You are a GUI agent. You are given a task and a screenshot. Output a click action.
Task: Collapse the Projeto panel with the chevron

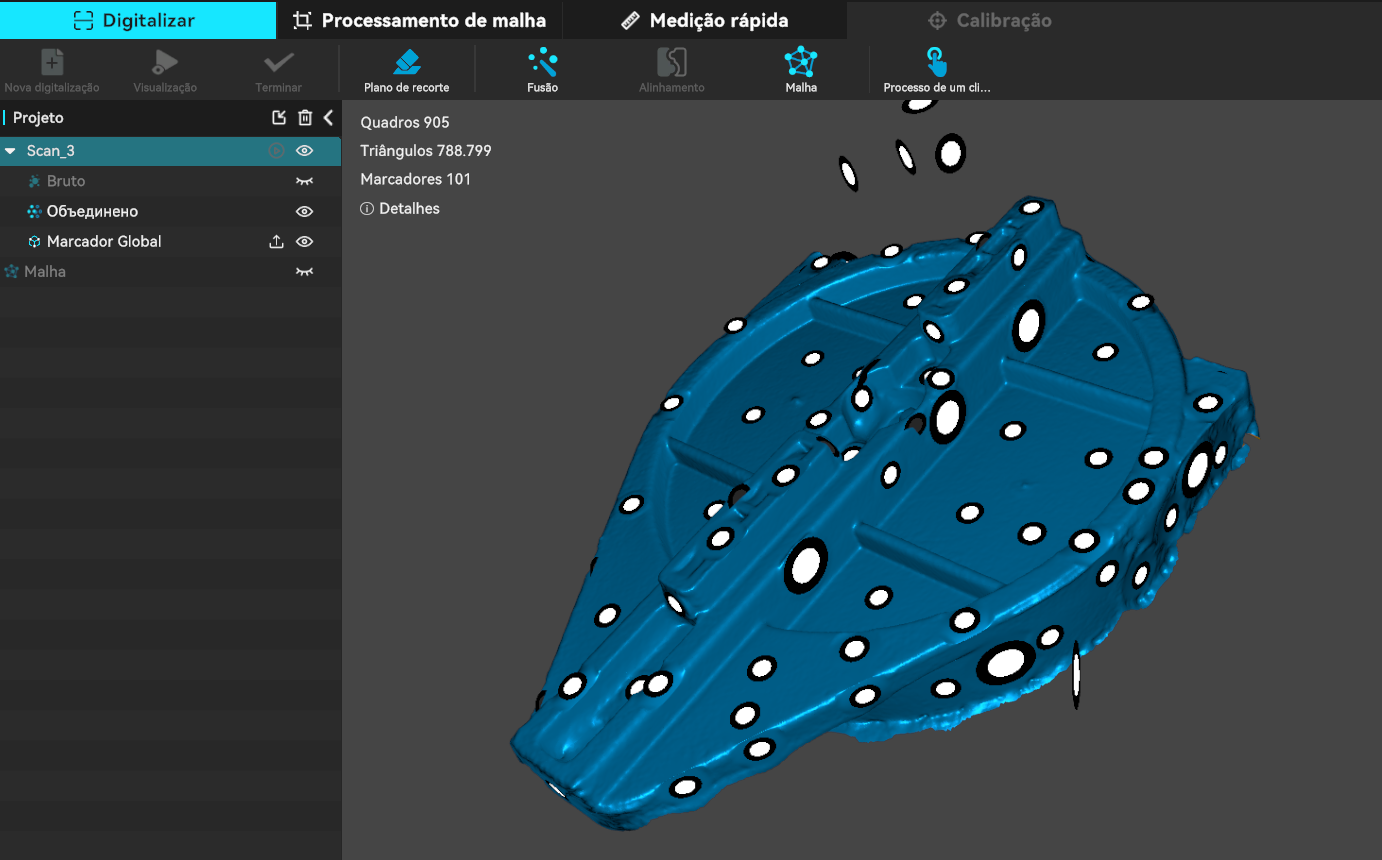click(x=328, y=118)
